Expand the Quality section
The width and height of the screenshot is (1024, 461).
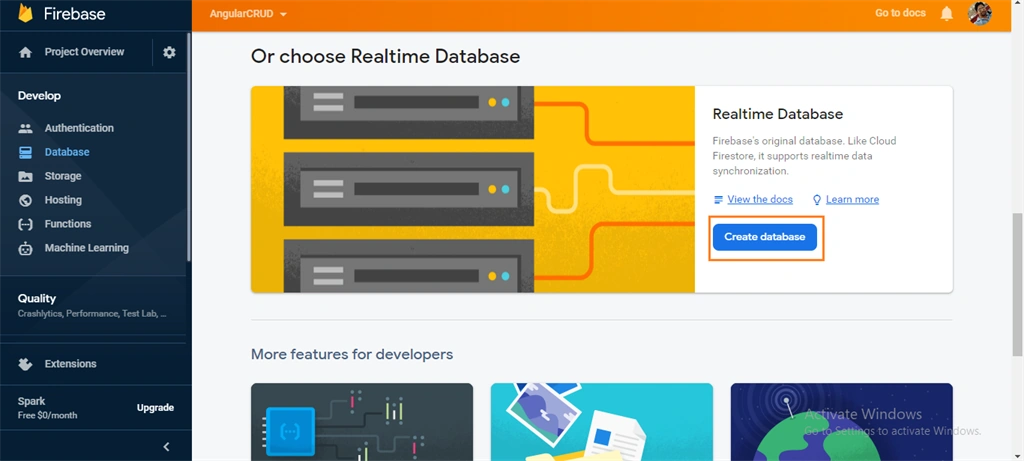(x=93, y=306)
